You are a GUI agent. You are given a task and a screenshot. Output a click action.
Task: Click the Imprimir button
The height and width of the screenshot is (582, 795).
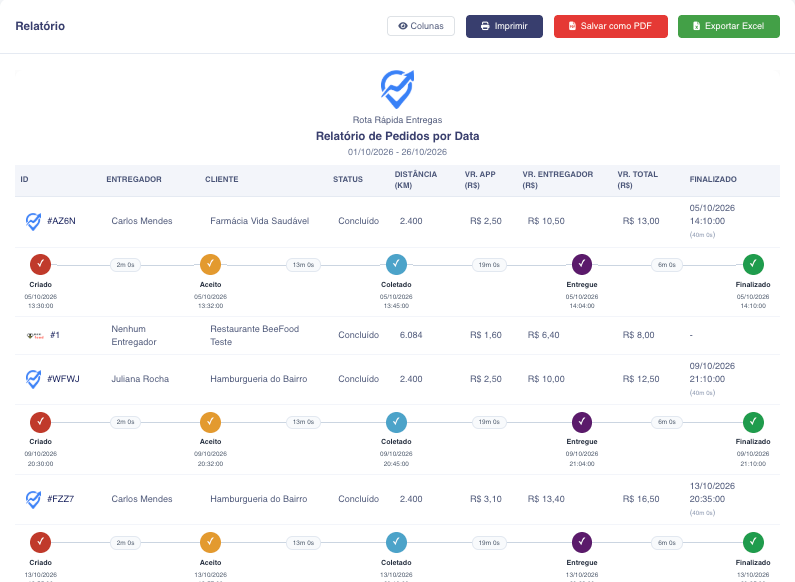point(504,26)
